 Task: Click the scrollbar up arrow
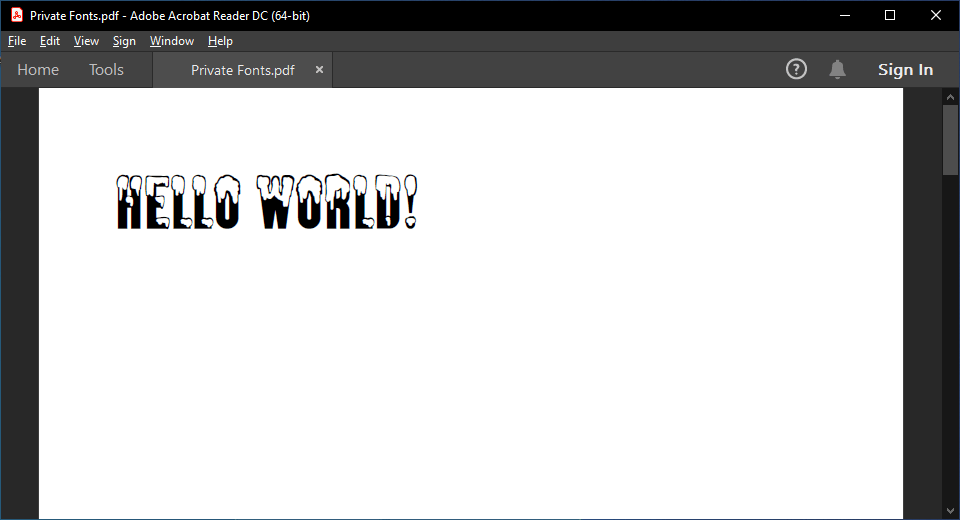[x=950, y=97]
